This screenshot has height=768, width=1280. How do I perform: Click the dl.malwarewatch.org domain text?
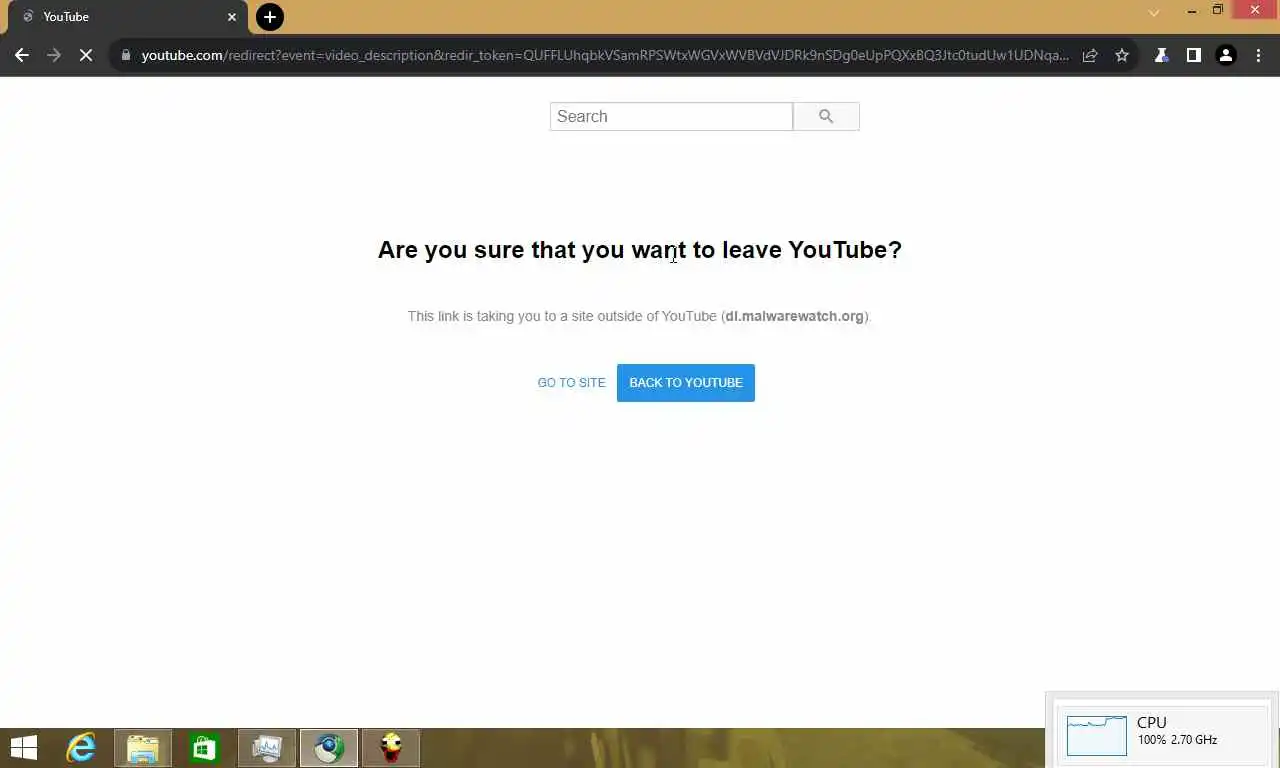(x=795, y=316)
